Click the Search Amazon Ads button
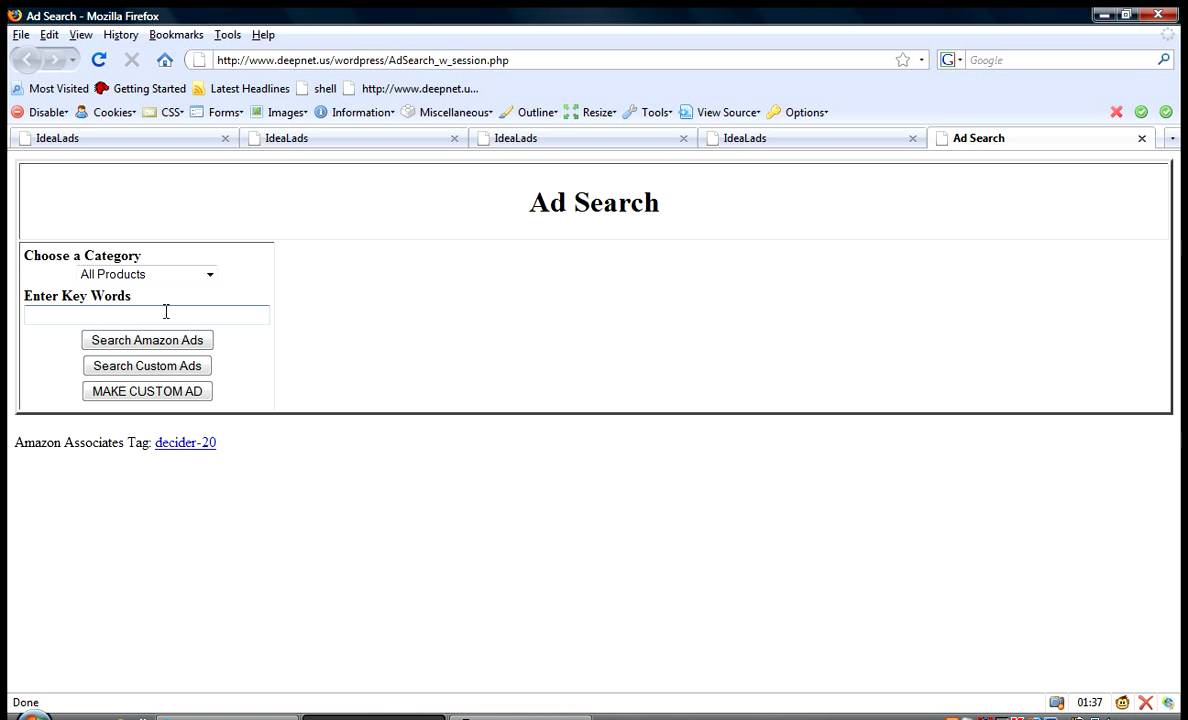Viewport: 1188px width, 720px height. coord(147,340)
